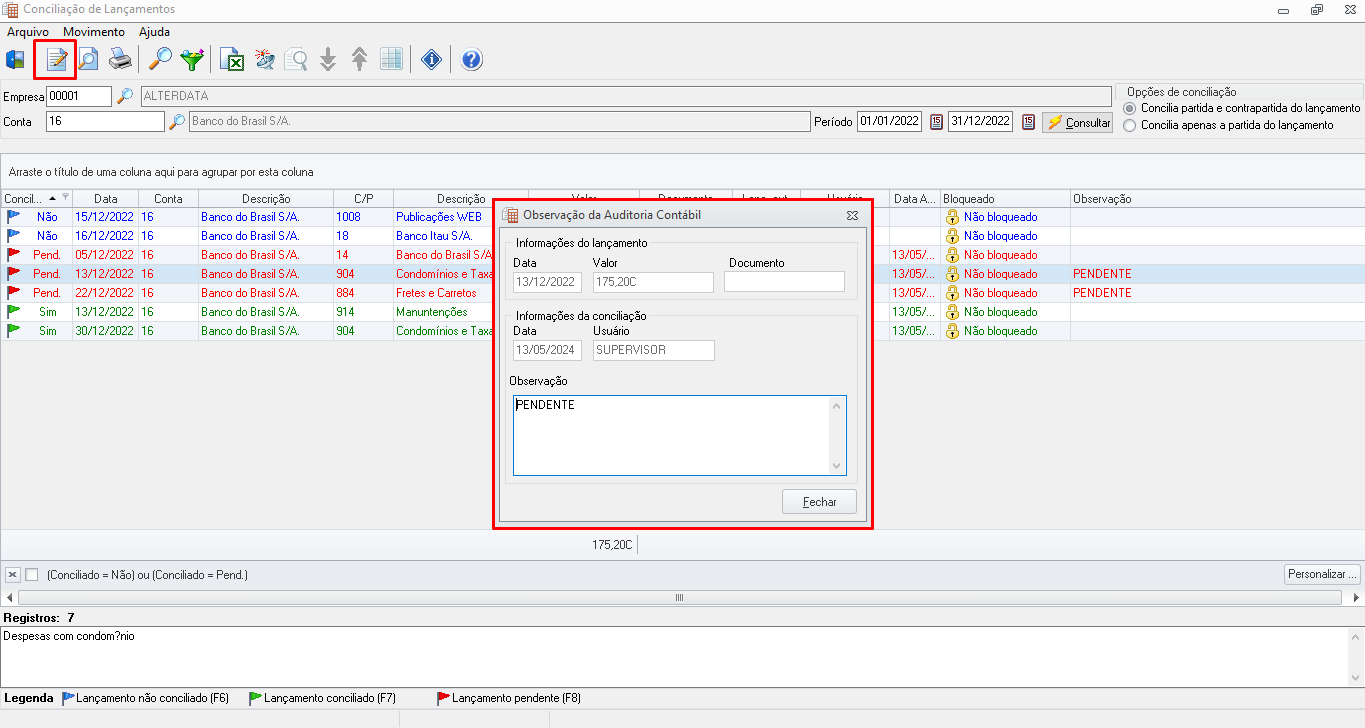Open calendar for end date 31/12/2022
1365x728 pixels.
tap(1027, 122)
